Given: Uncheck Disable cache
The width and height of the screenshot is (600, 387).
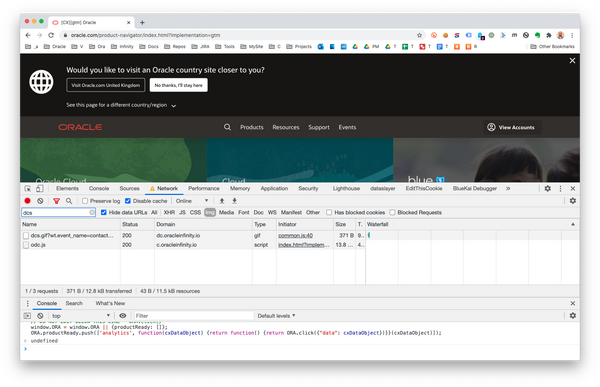Looking at the screenshot, I should 128,201.
